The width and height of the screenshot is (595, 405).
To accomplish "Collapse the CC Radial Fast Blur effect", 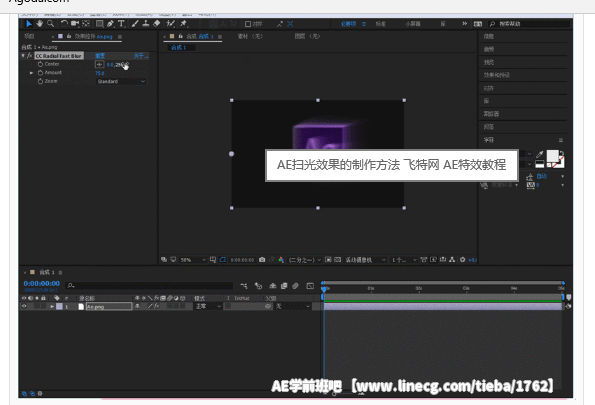I will click(x=23, y=56).
